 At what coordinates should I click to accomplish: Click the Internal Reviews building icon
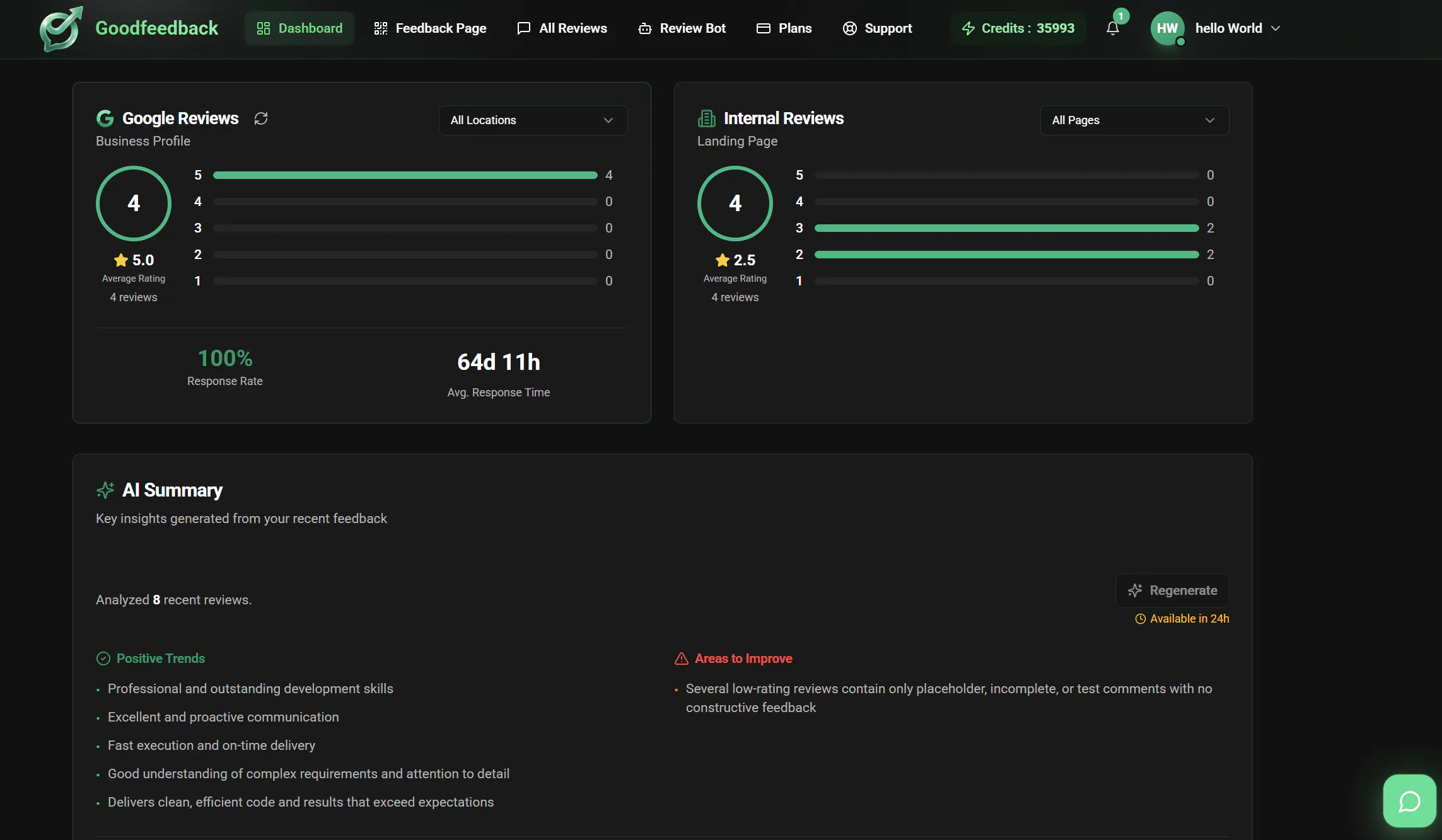[707, 118]
